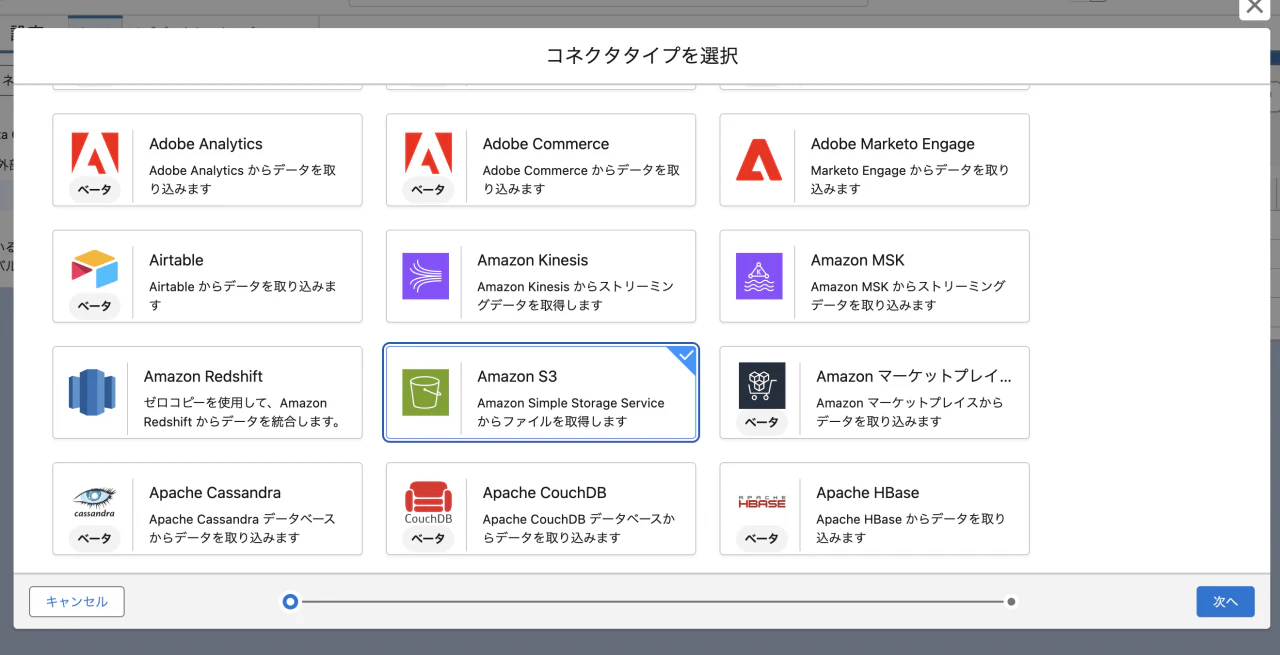Click the 次へ button

1225,601
